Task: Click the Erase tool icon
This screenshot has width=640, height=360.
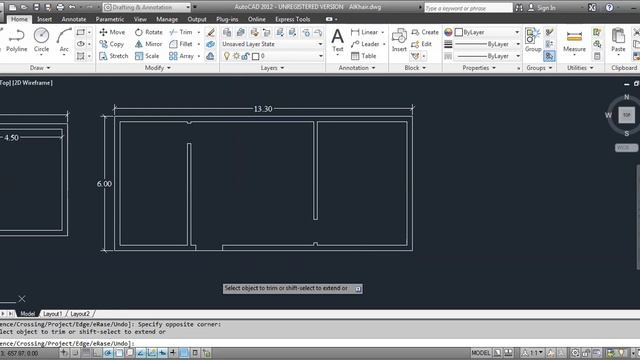Action: tap(211, 32)
